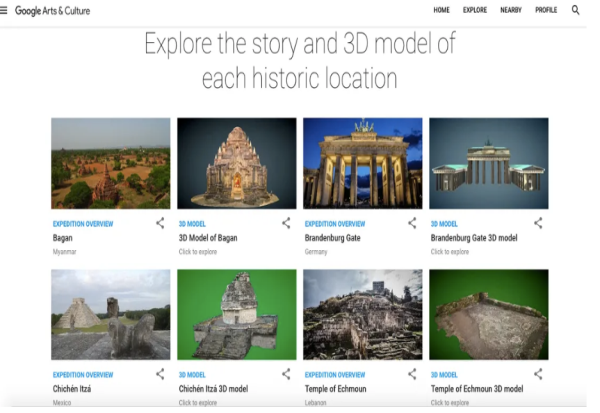Share the Temple of Echmoun expedition card
Image resolution: width=600 pixels, height=413 pixels.
tap(412, 374)
